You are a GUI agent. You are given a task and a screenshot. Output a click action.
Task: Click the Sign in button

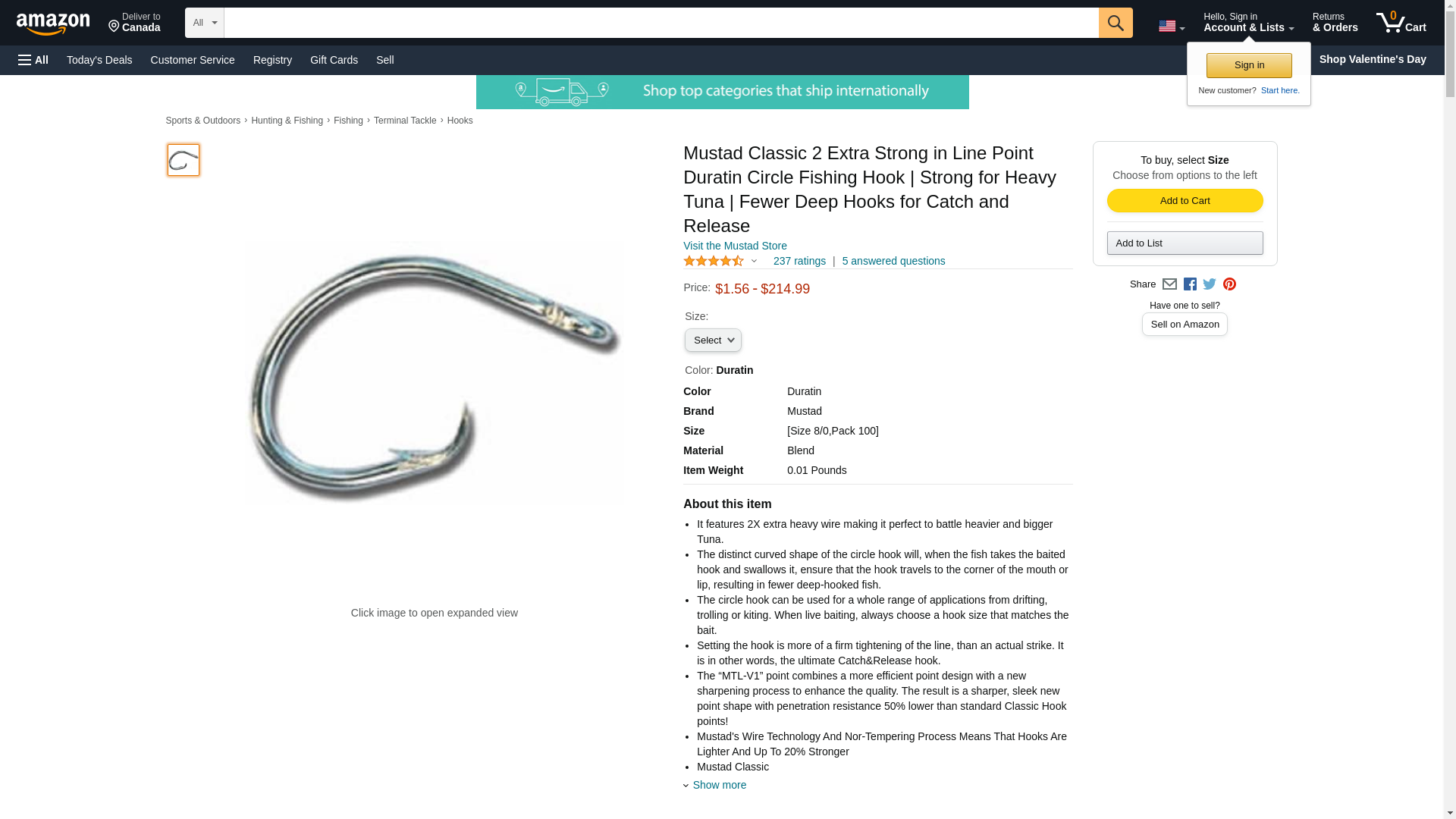tap(1249, 65)
